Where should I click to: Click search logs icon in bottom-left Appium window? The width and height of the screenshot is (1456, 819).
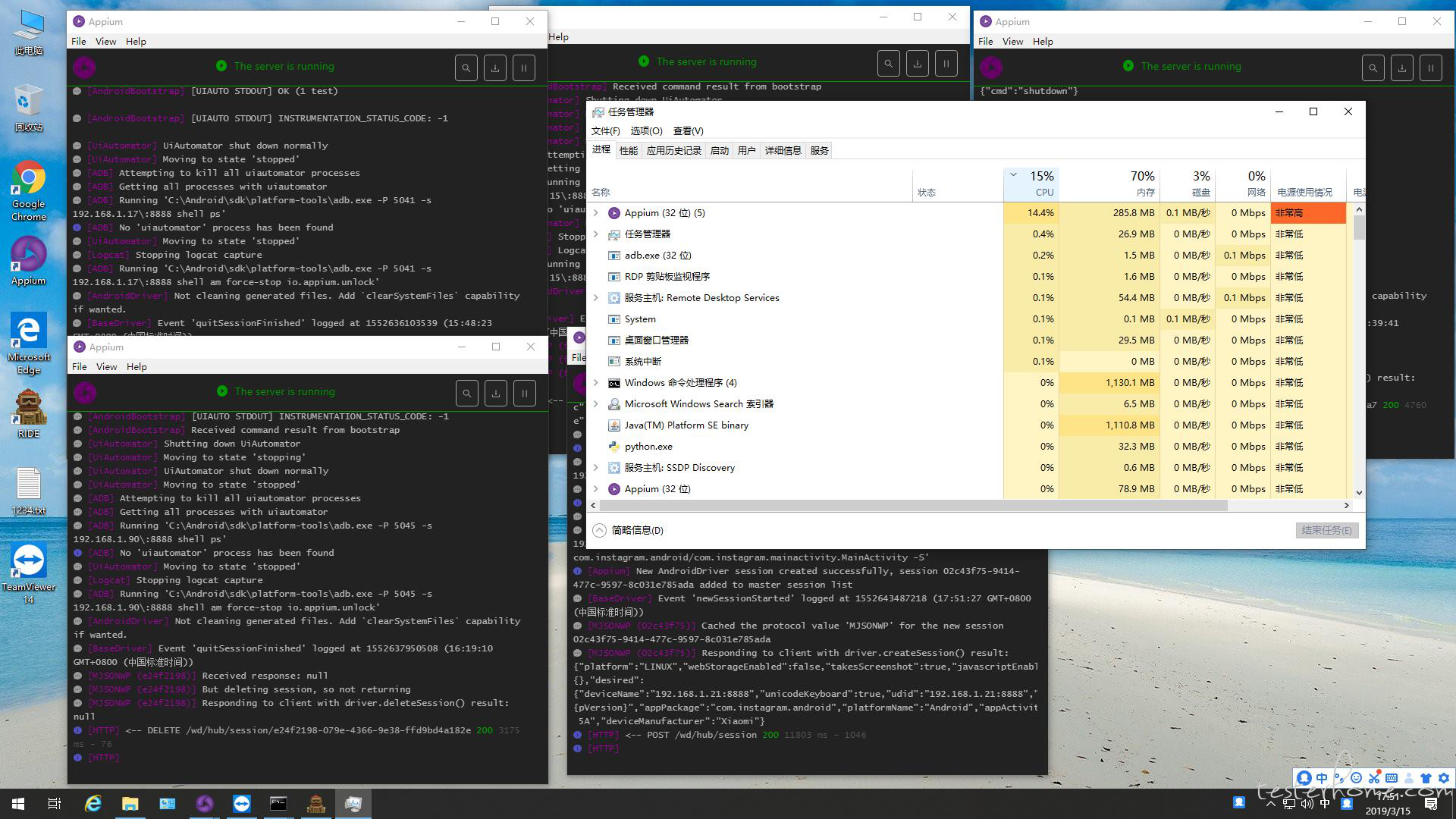click(467, 393)
